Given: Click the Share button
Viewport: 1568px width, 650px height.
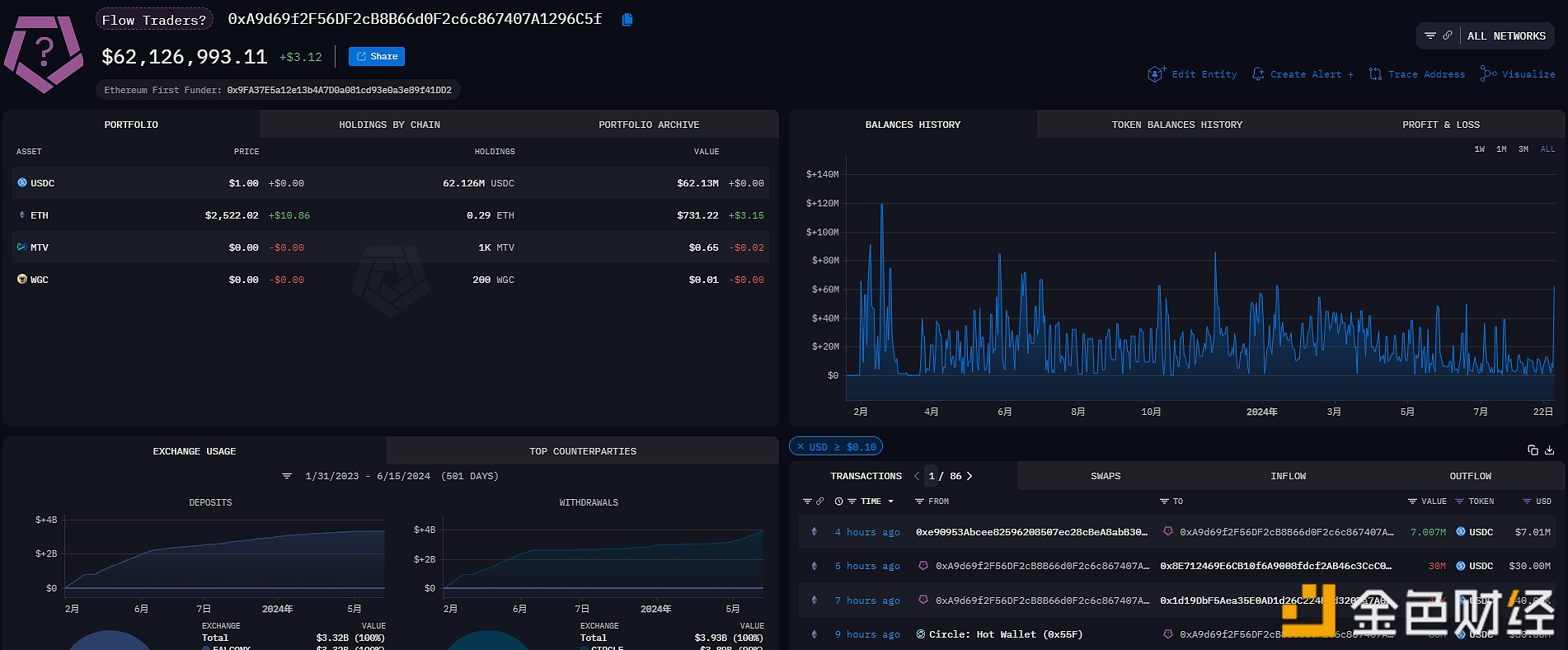Looking at the screenshot, I should click(x=377, y=56).
